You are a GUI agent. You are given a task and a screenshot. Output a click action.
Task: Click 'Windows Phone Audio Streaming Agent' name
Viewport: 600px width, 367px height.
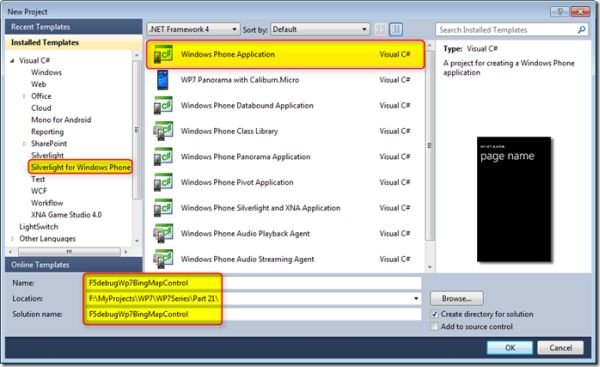click(x=247, y=259)
